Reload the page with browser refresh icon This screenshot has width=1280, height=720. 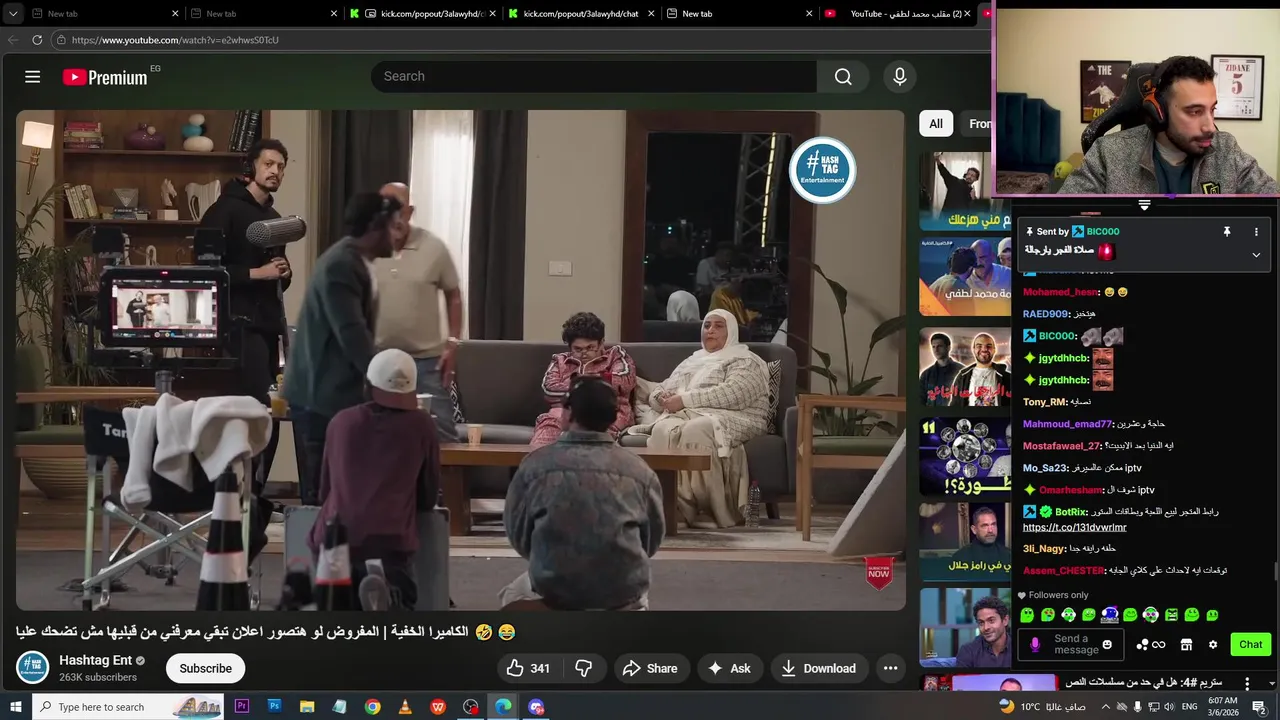(x=37, y=40)
